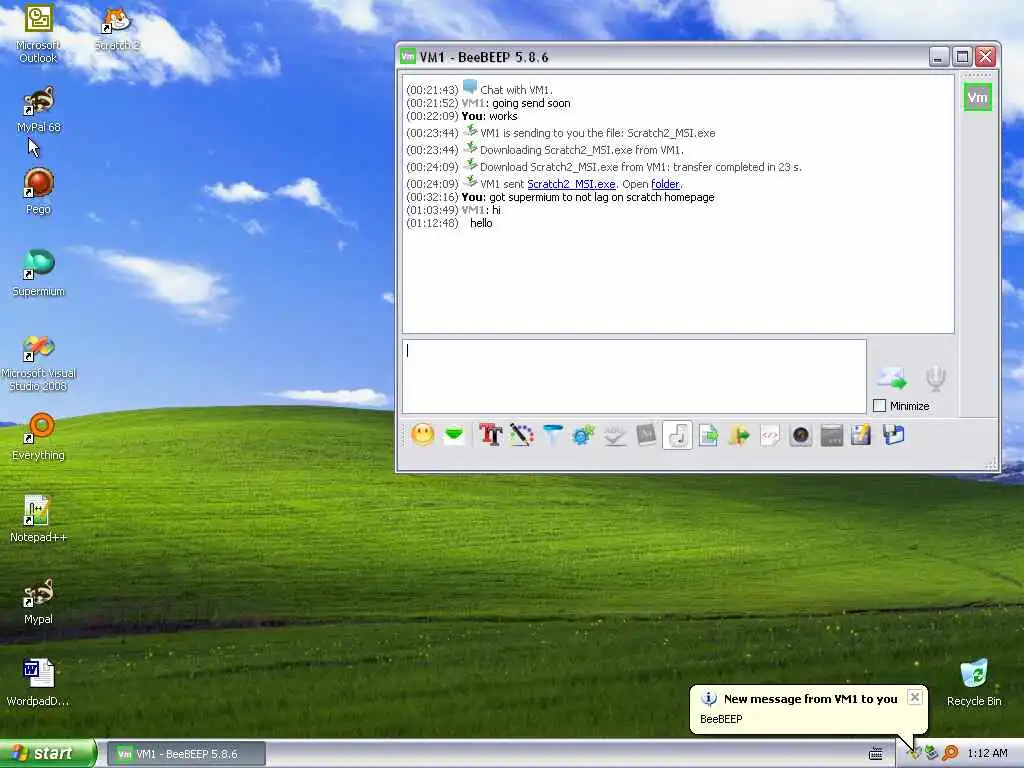The image size is (1024, 768).
Task: Select the Pego red ball desktop shortcut
Action: (38, 192)
